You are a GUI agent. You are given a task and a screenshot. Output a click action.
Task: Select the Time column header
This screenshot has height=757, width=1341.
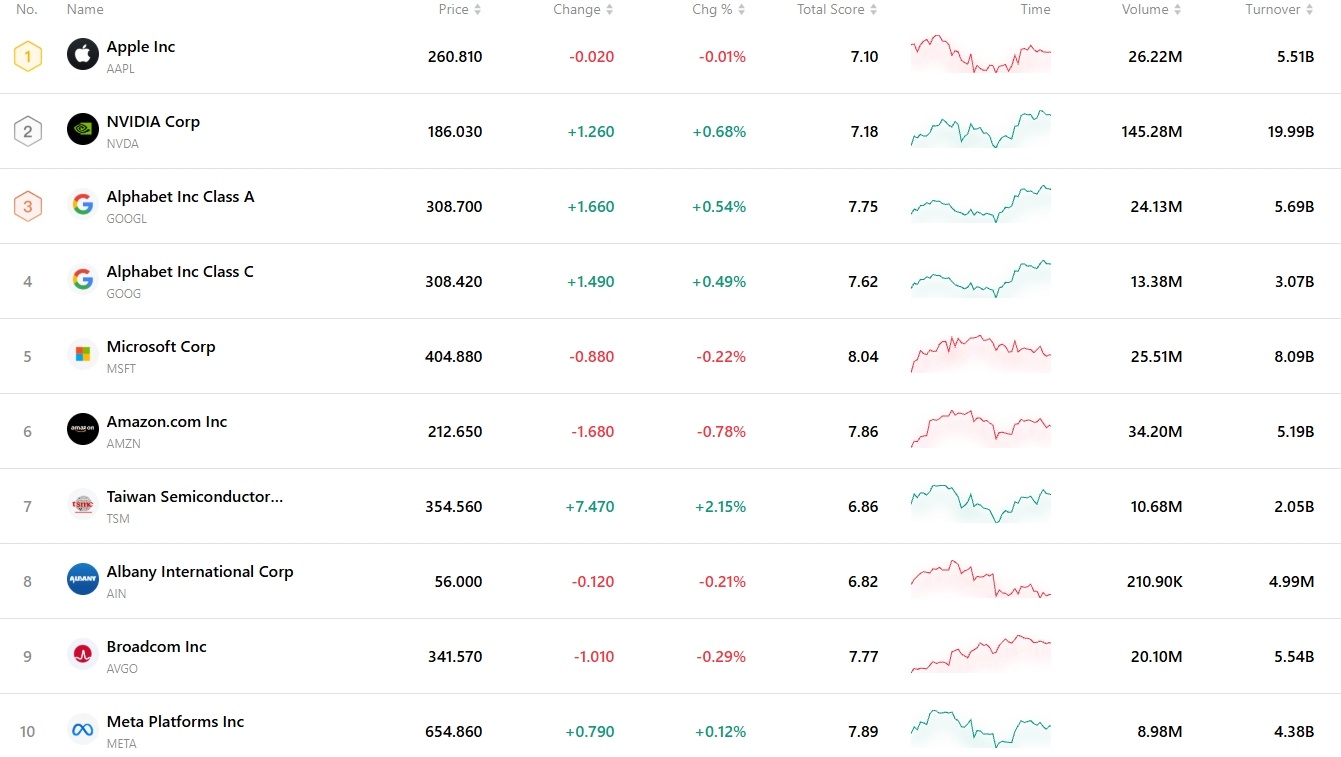coord(1035,9)
